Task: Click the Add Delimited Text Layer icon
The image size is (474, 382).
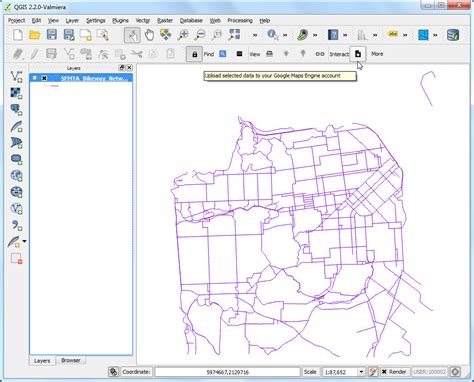Action: pos(16,225)
